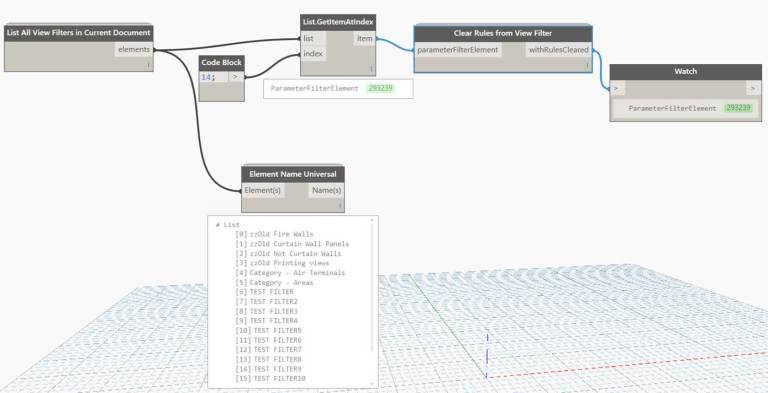Click element ID 293239 in Watch node
768x393 pixels.
(x=739, y=108)
